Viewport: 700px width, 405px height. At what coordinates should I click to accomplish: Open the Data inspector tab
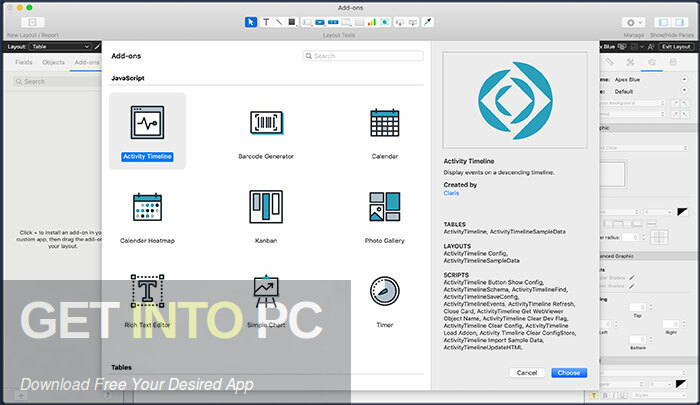pos(673,62)
